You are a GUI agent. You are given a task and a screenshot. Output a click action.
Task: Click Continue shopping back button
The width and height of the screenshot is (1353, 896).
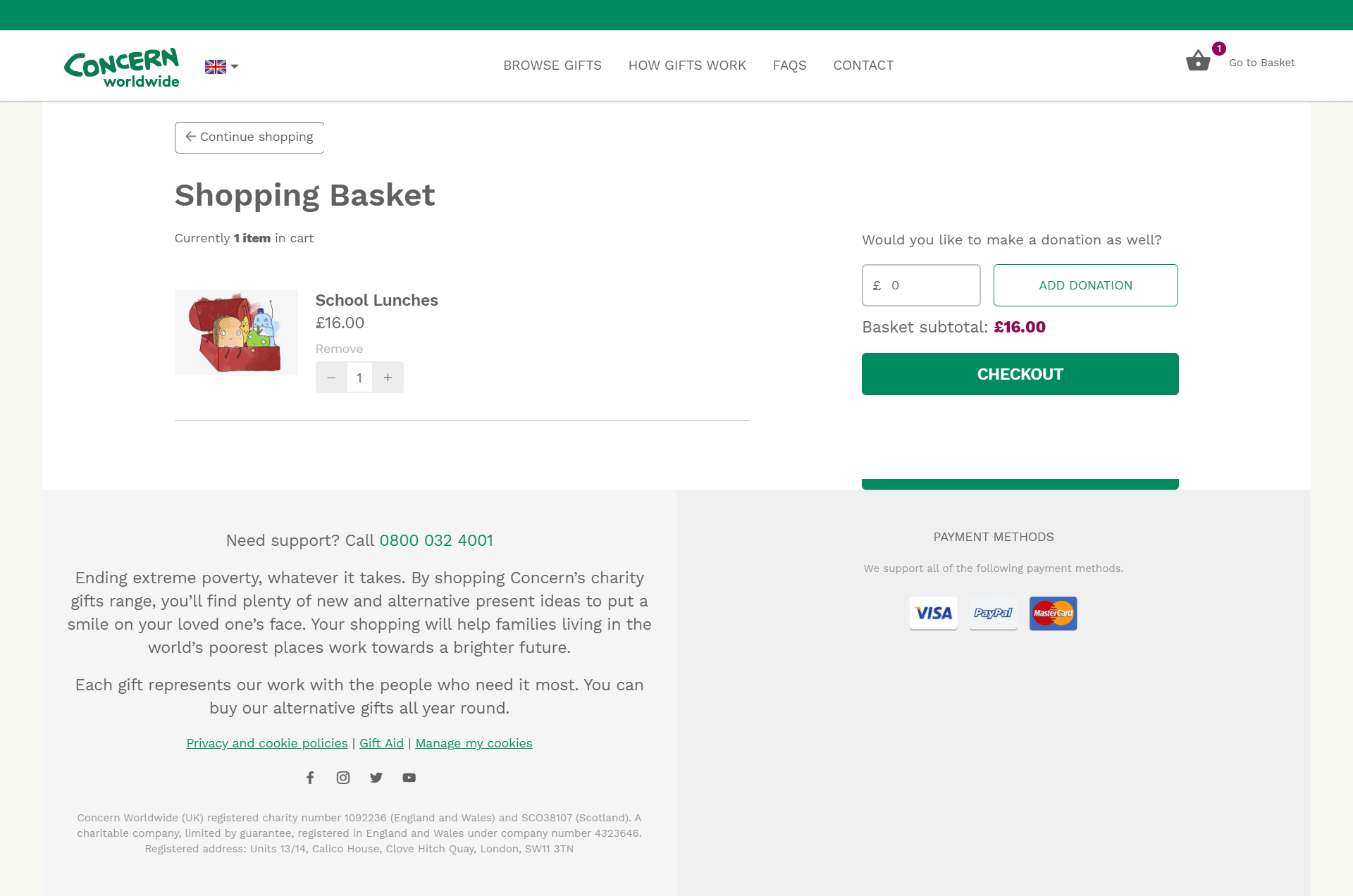pos(249,137)
